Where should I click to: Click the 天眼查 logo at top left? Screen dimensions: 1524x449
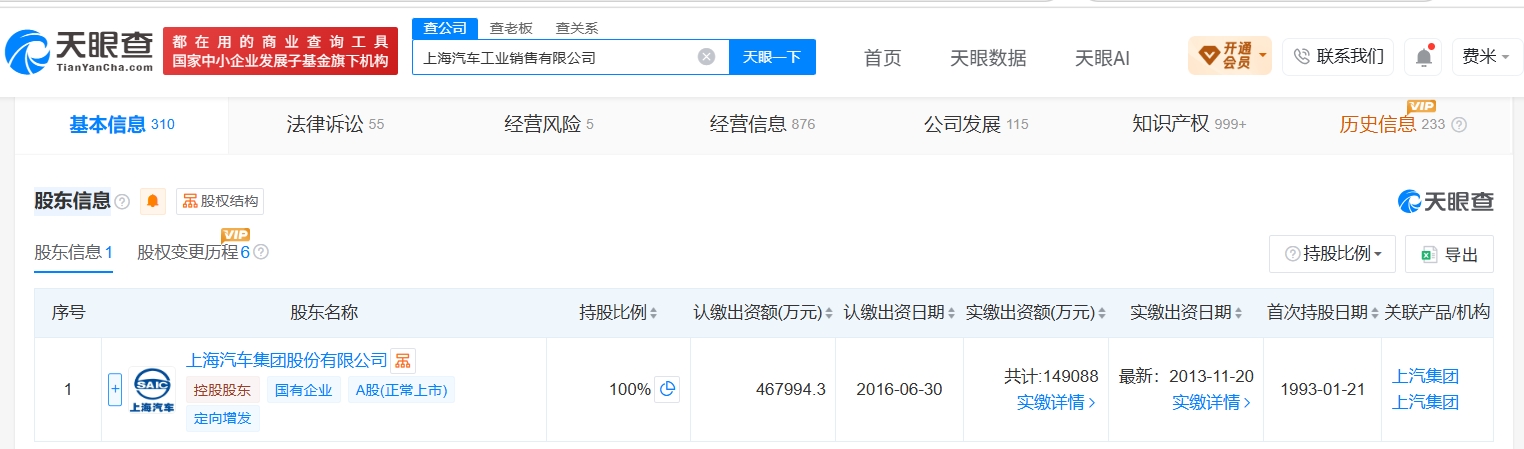[79, 51]
